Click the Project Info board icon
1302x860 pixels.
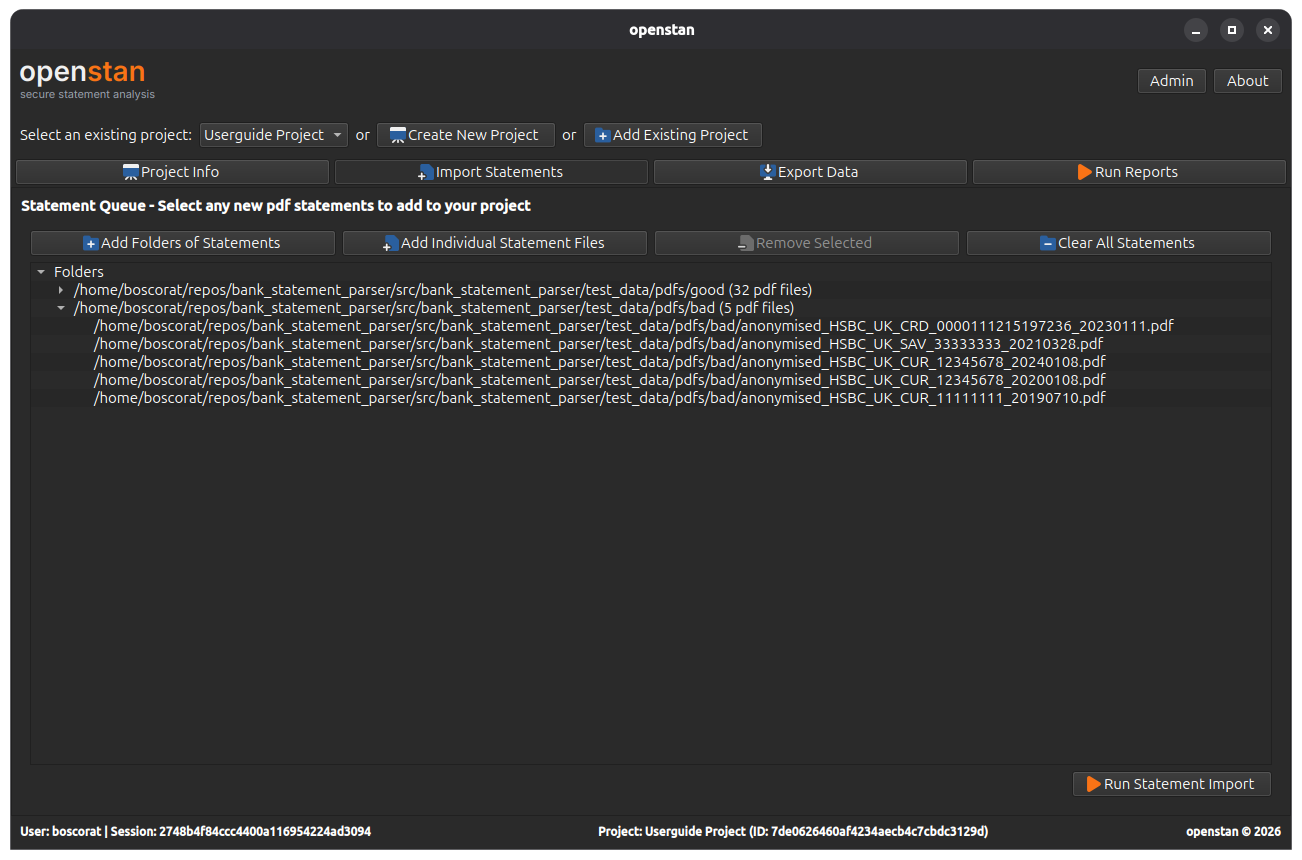[x=131, y=172]
